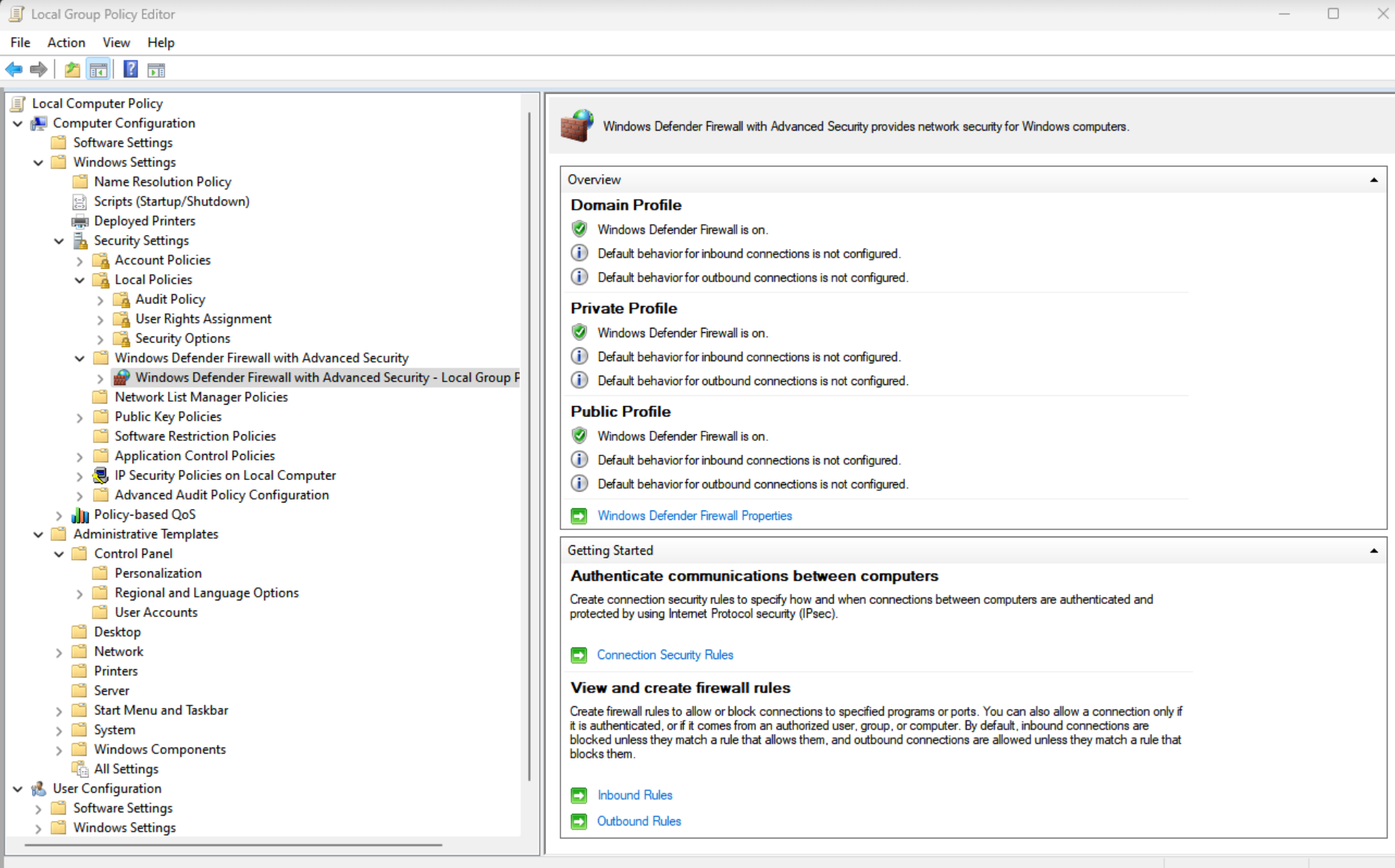Image resolution: width=1395 pixels, height=868 pixels.
Task: Click the Security Settings node icon
Action: [x=80, y=241]
